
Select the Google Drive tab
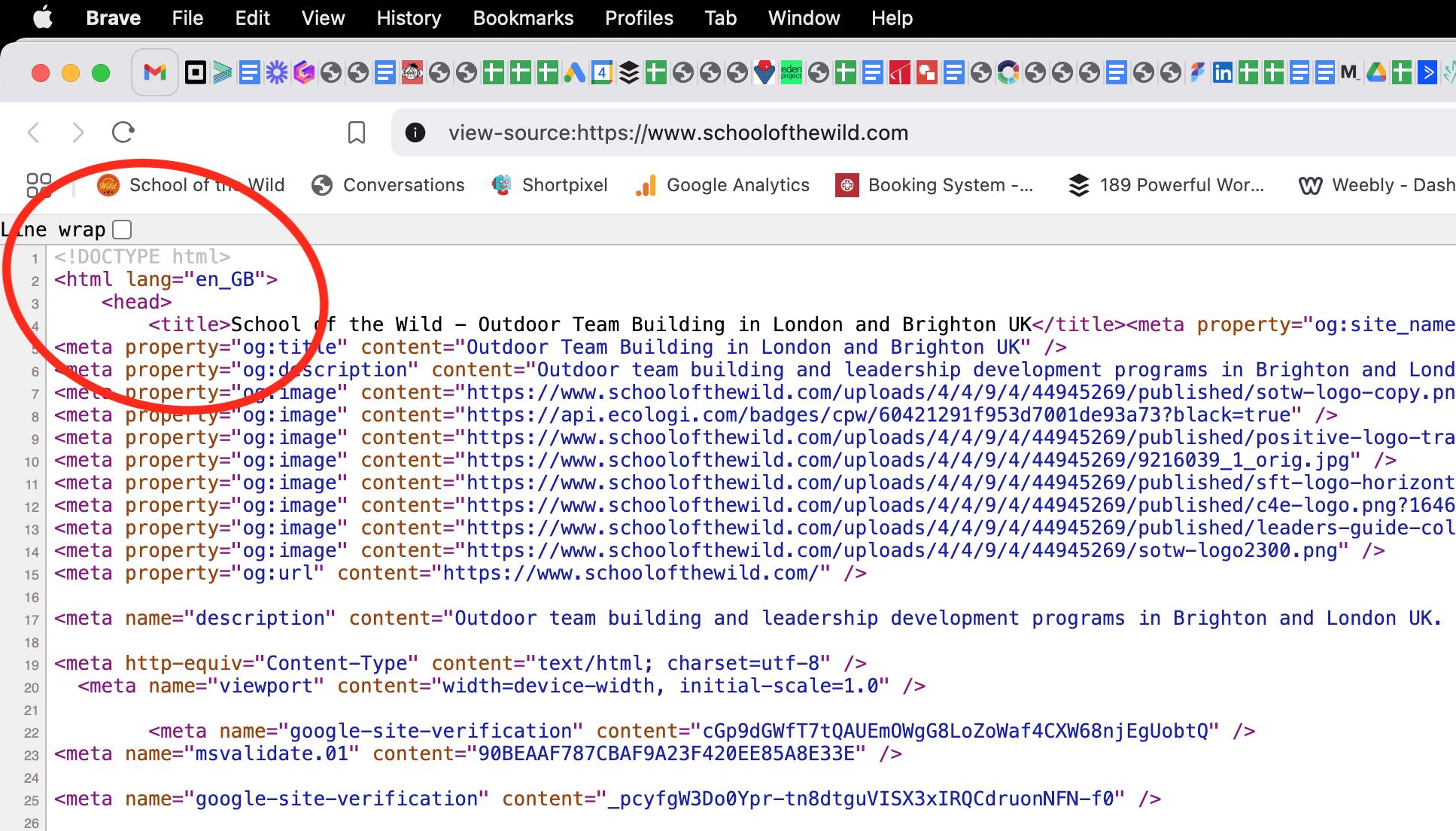pyautogui.click(x=1376, y=72)
